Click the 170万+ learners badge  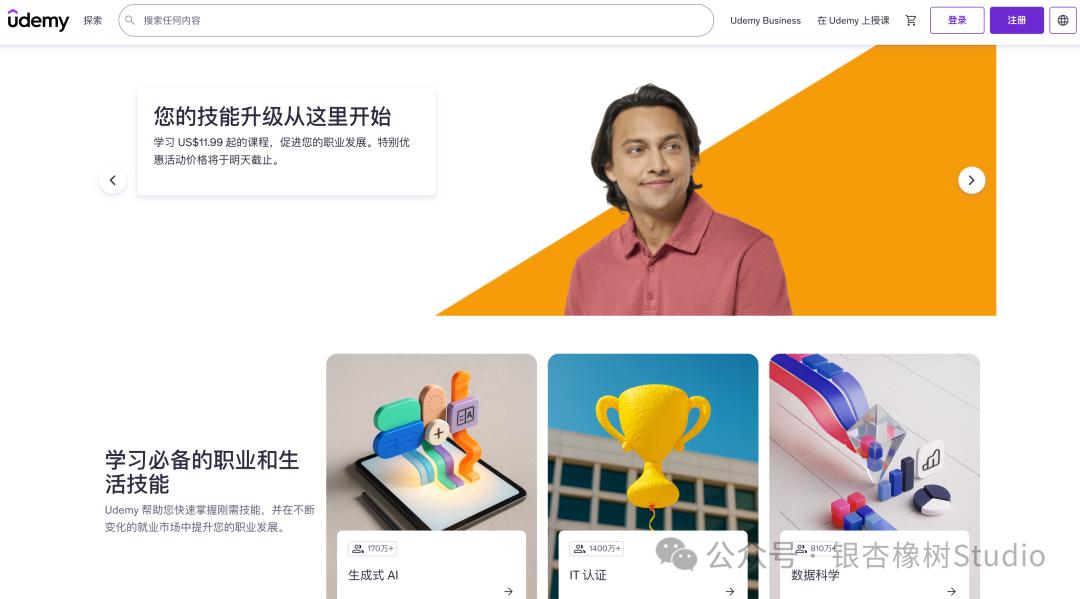(373, 549)
